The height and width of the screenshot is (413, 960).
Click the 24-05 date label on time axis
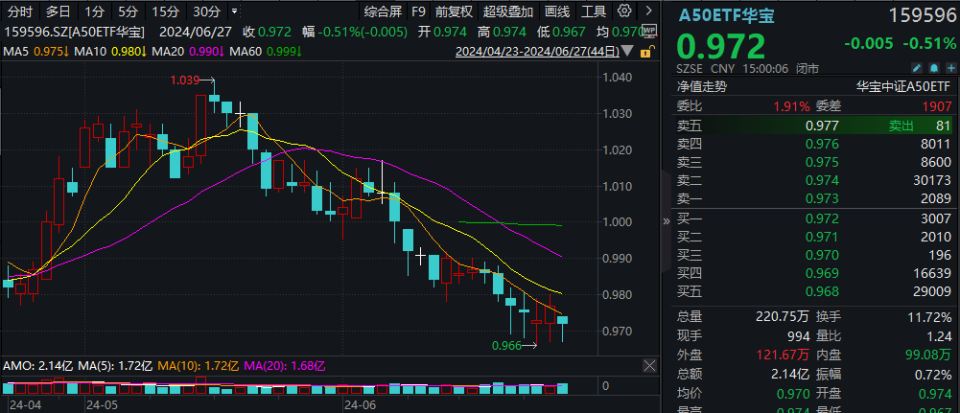(102, 405)
